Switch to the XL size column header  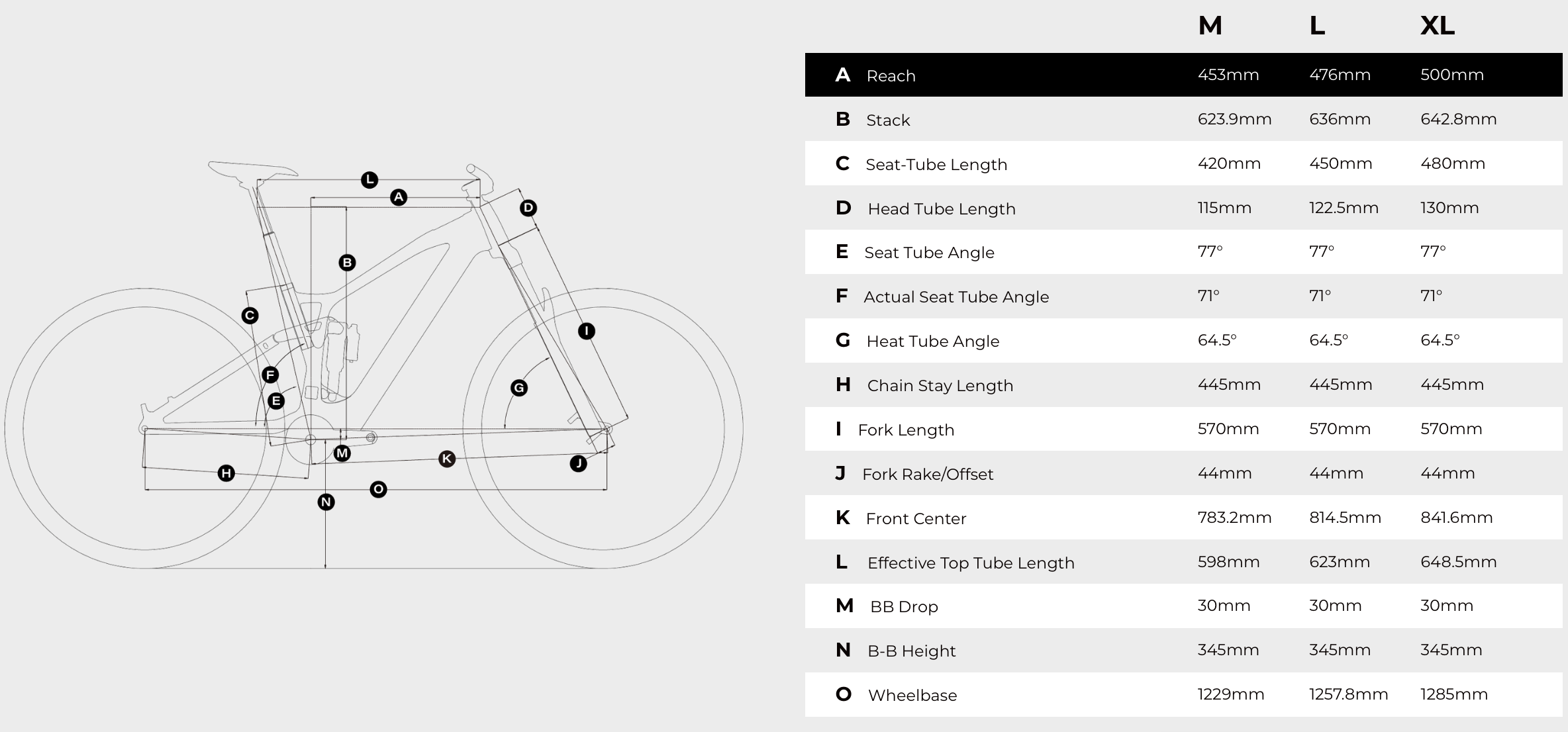[x=1437, y=26]
